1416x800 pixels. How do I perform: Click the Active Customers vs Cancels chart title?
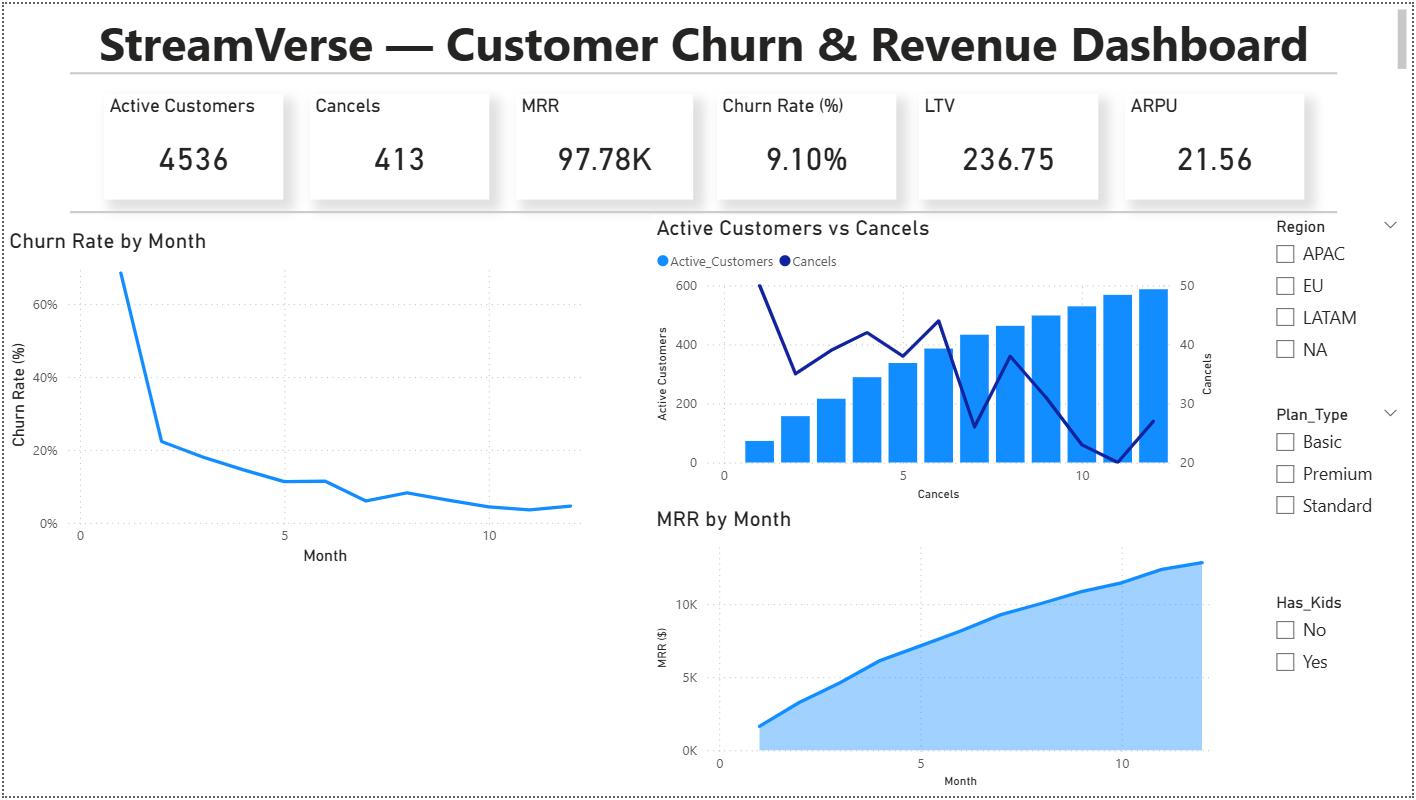(793, 228)
